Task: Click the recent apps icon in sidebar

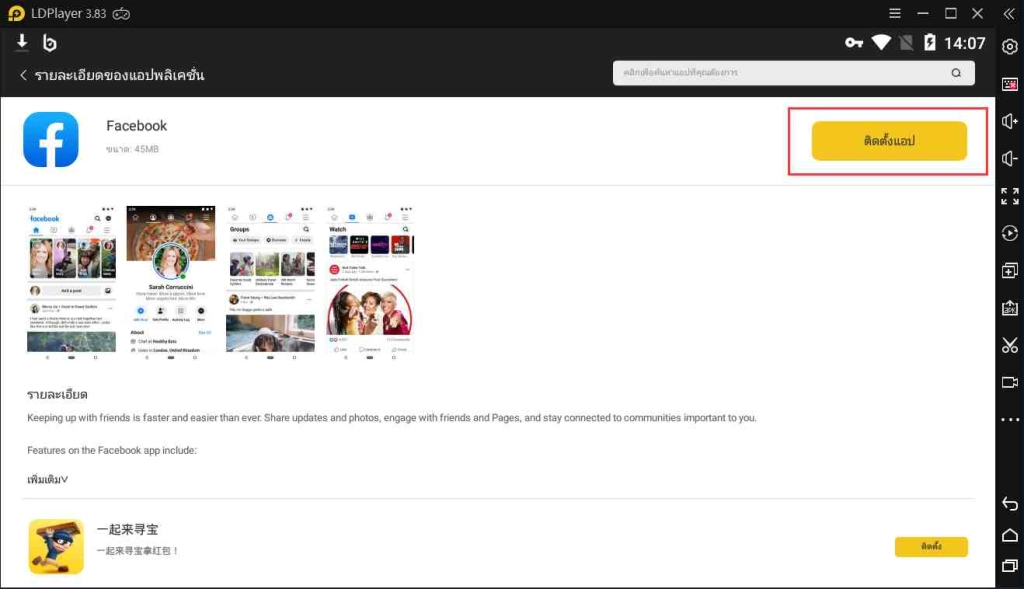Action: pos(1010,565)
